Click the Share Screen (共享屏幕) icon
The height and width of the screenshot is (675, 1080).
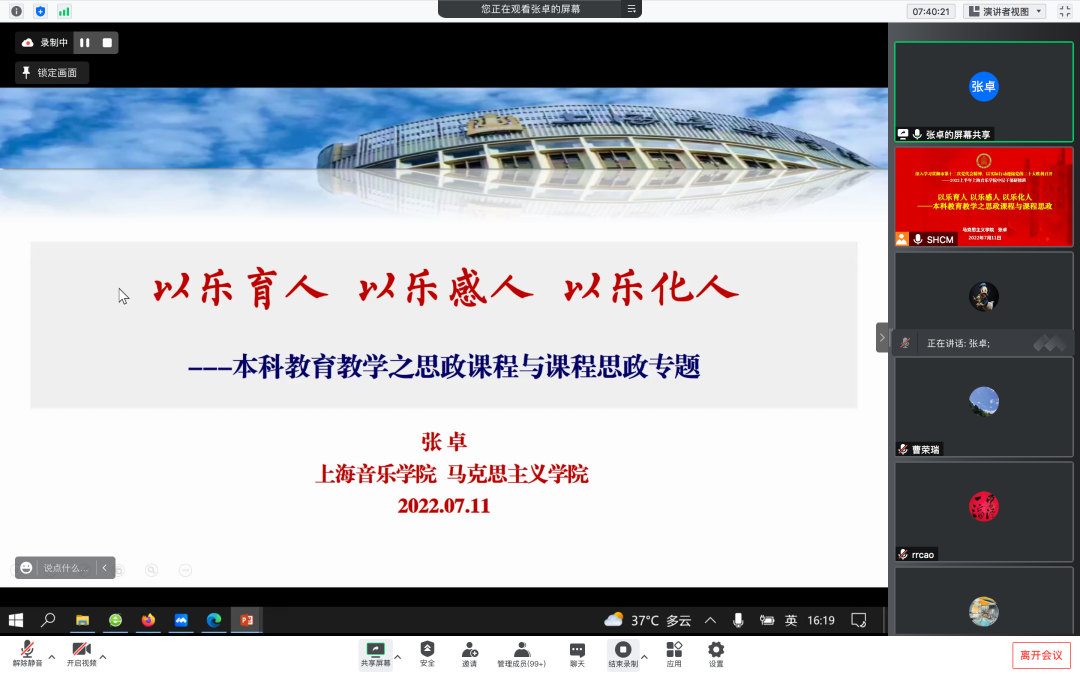click(x=376, y=654)
